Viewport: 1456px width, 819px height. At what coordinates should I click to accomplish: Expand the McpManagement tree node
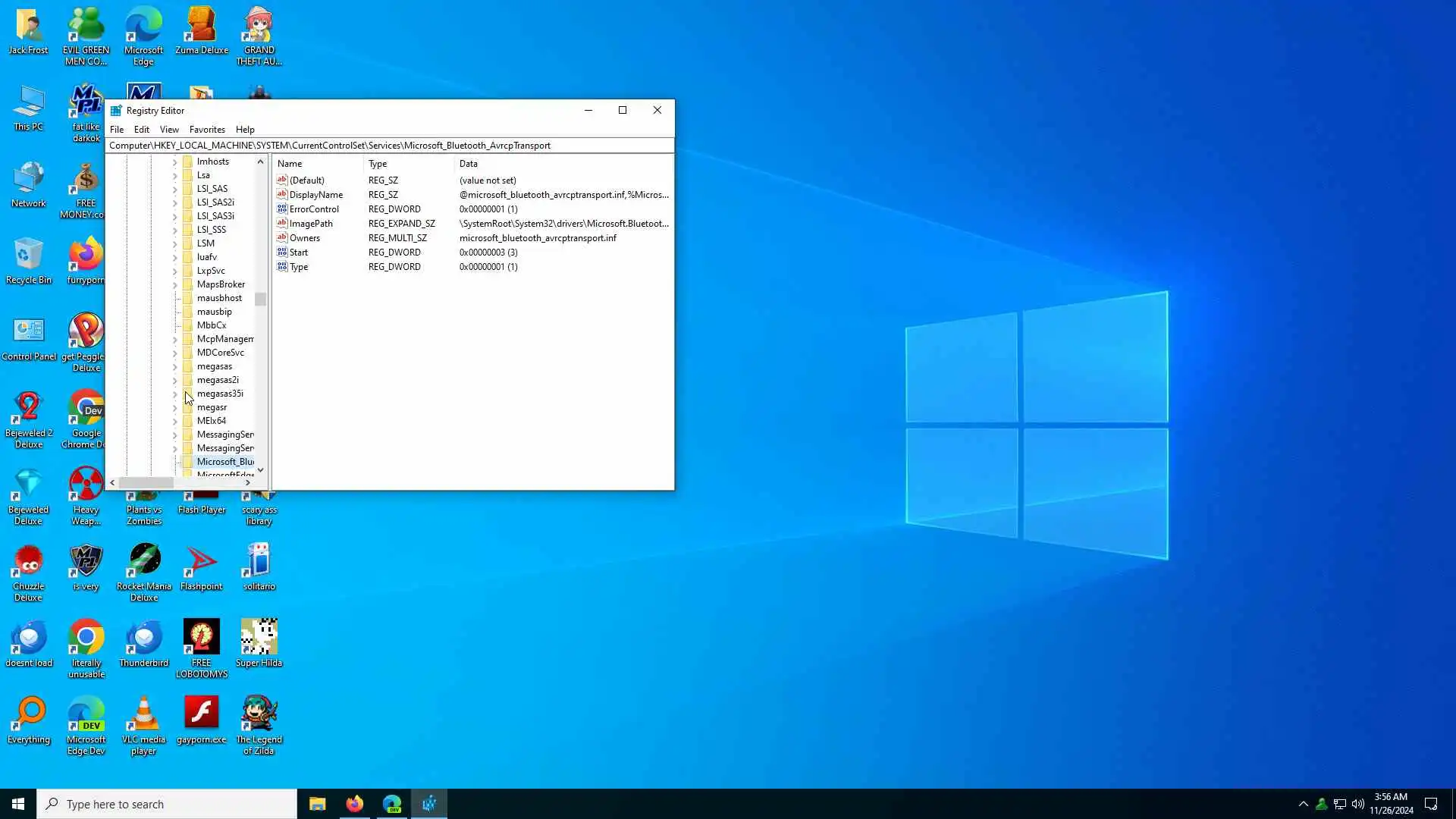(x=174, y=339)
